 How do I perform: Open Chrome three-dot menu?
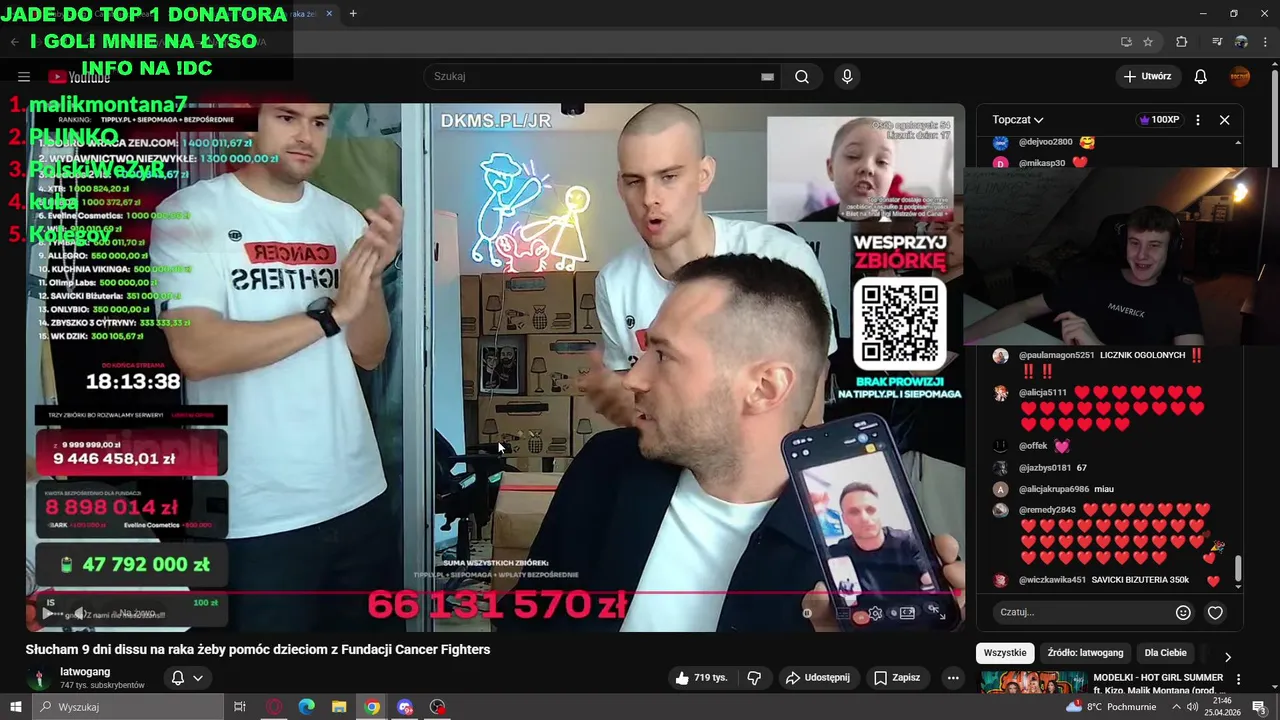(1266, 42)
